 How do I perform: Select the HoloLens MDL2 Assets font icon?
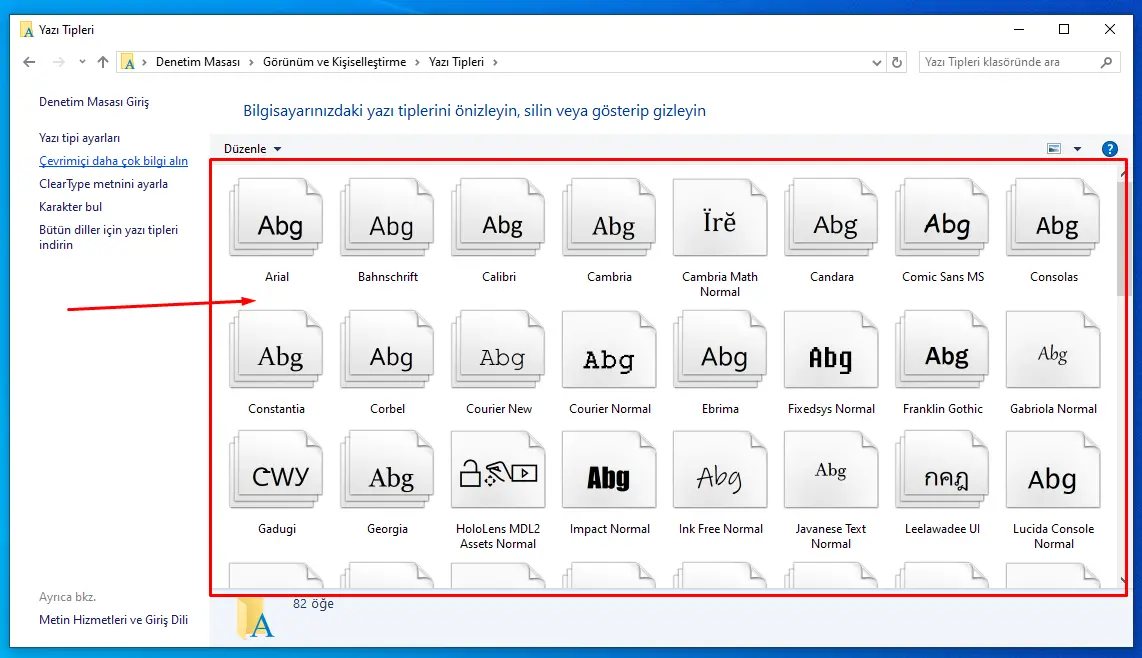point(498,469)
